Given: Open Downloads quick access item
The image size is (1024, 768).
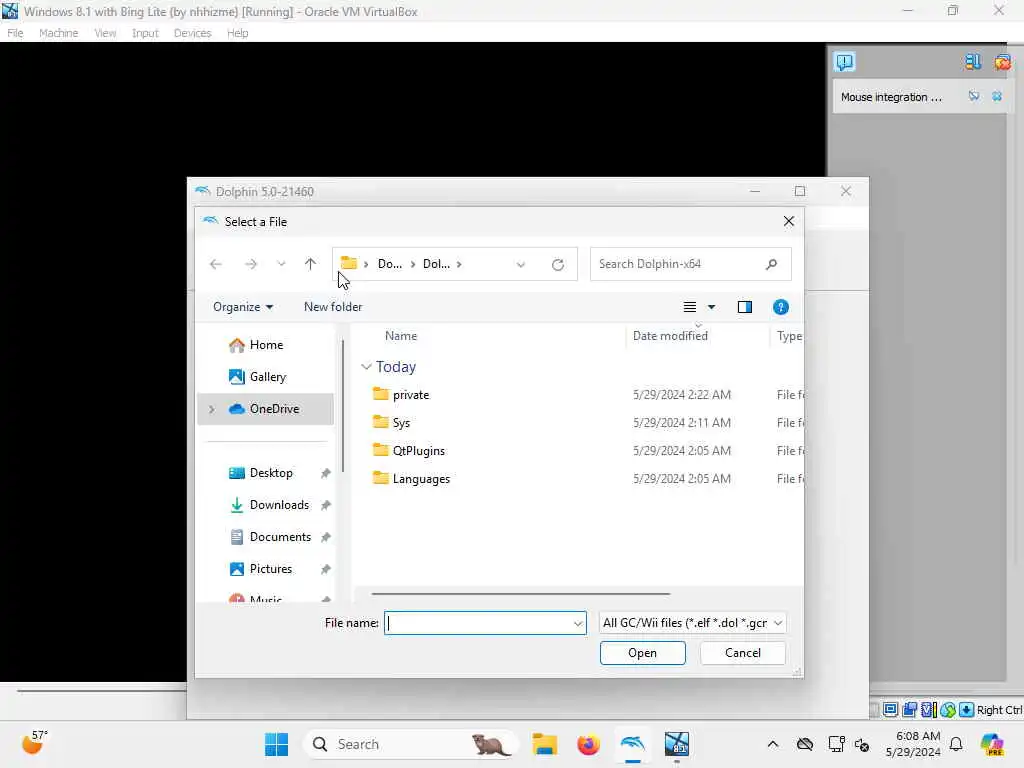Looking at the screenshot, I should (265, 505).
